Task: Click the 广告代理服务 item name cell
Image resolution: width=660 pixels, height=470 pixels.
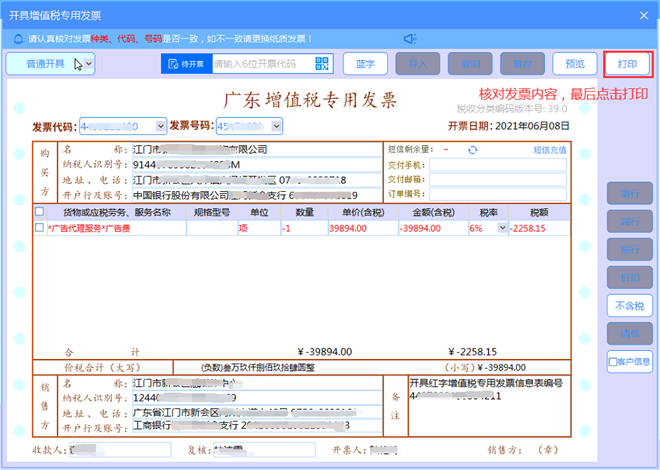Action: coord(117,228)
